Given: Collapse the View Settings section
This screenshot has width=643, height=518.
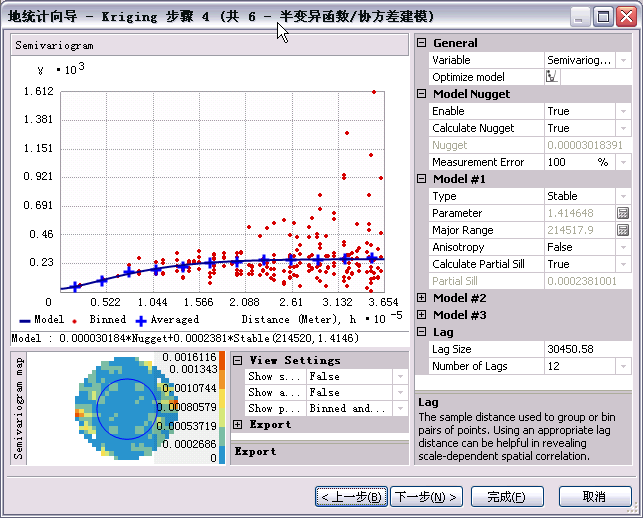Looking at the screenshot, I should 237,360.
